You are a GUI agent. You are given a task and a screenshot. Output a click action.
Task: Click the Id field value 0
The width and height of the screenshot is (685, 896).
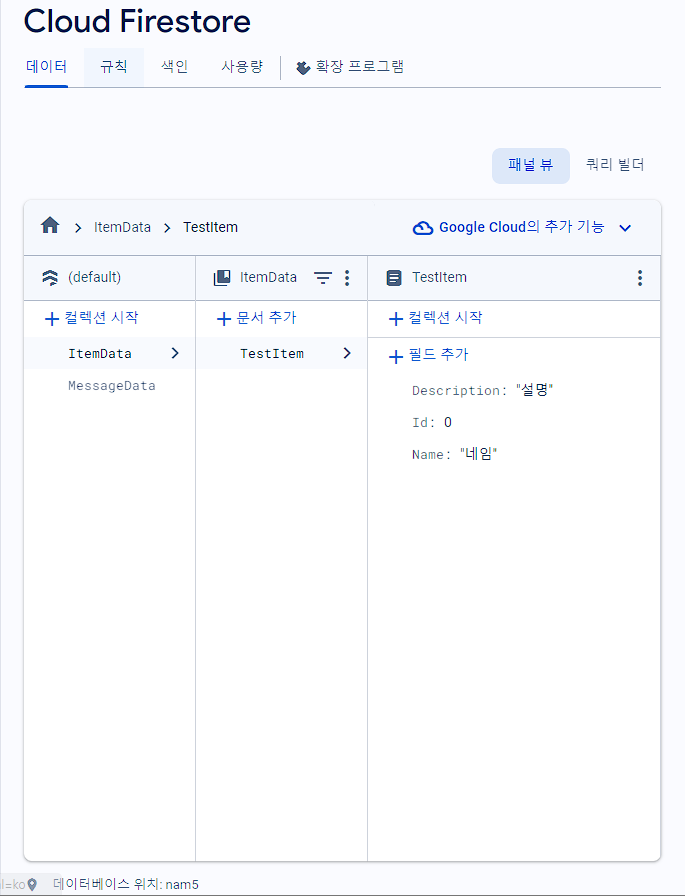(x=448, y=423)
